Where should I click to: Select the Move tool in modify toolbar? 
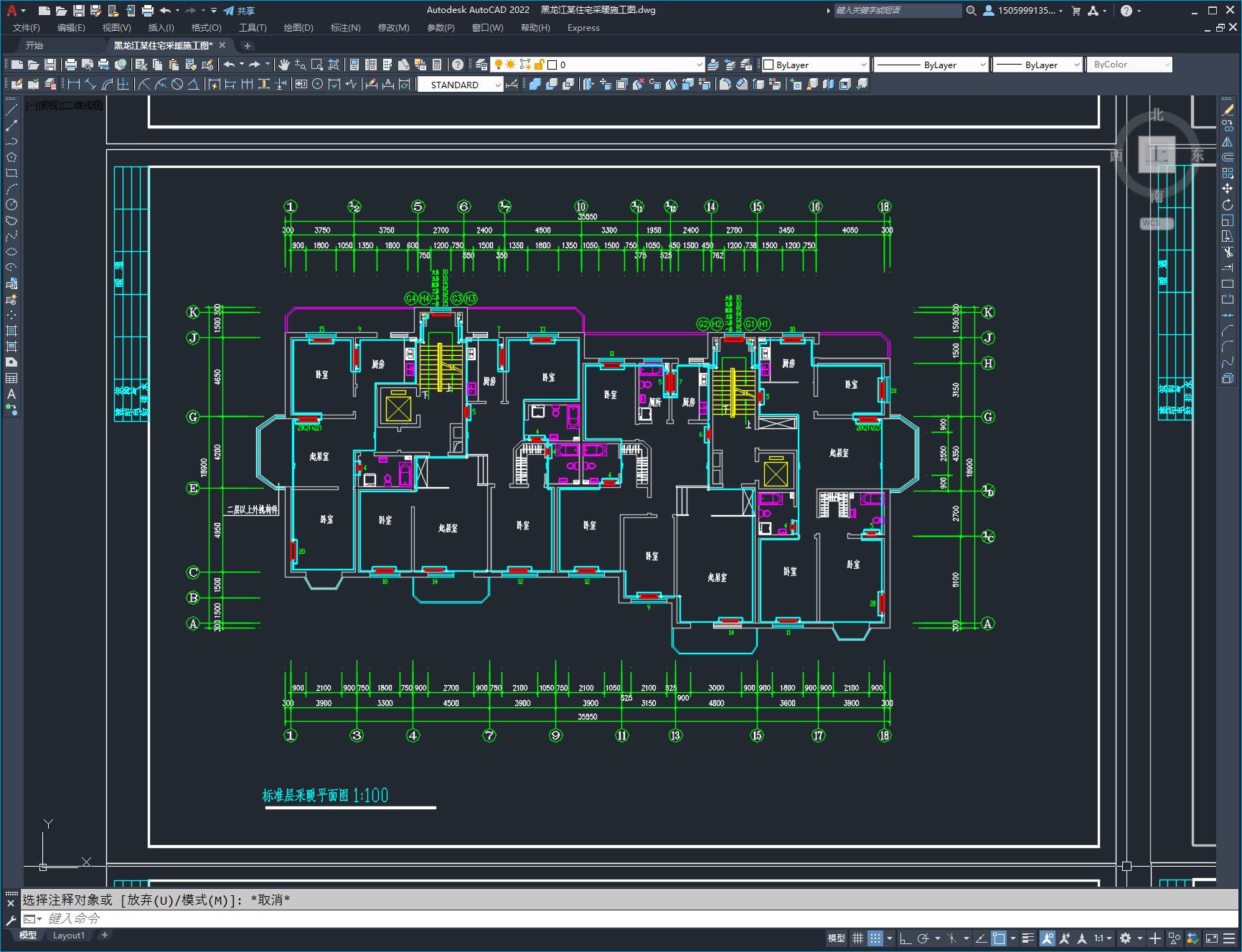point(1228,189)
